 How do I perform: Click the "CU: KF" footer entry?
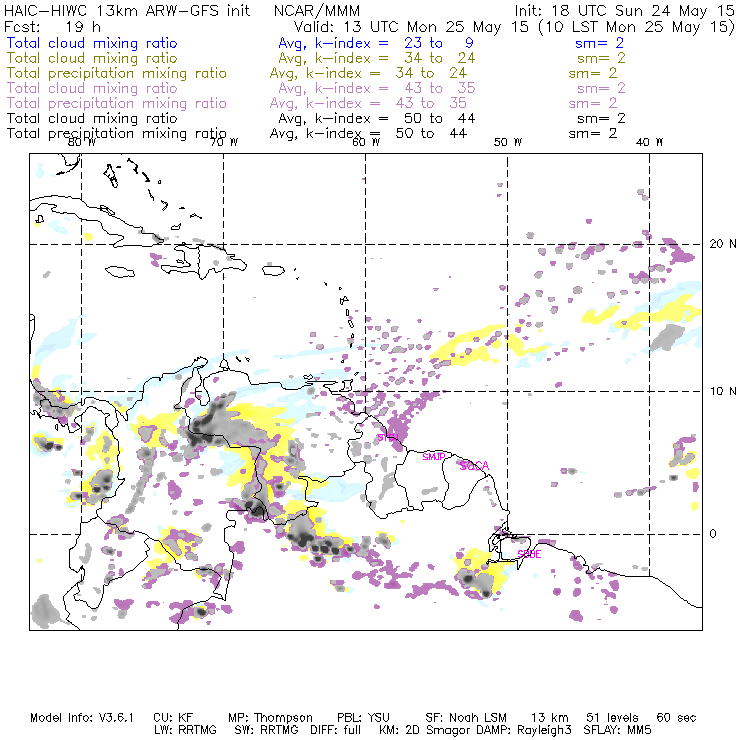click(173, 718)
